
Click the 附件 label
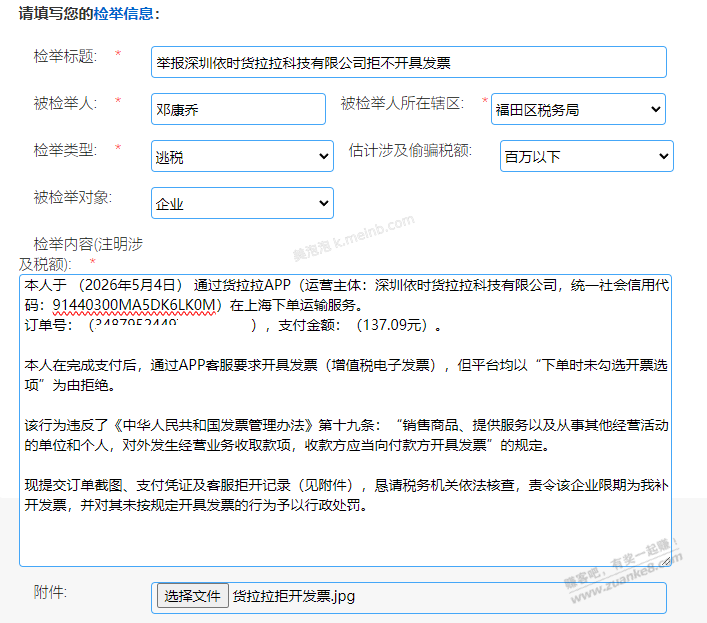(x=50, y=592)
